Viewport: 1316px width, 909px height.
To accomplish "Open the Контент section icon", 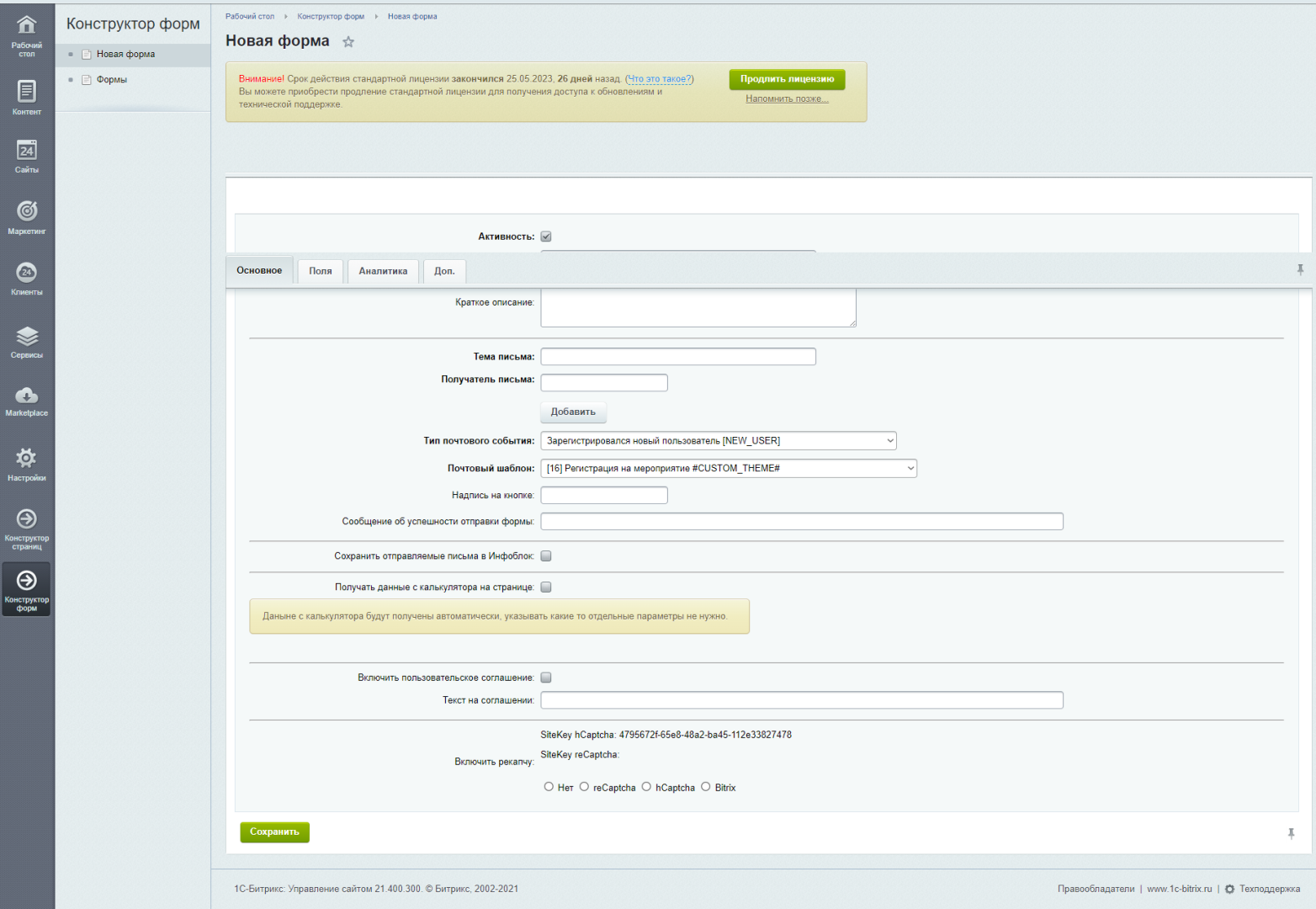I will click(x=27, y=92).
